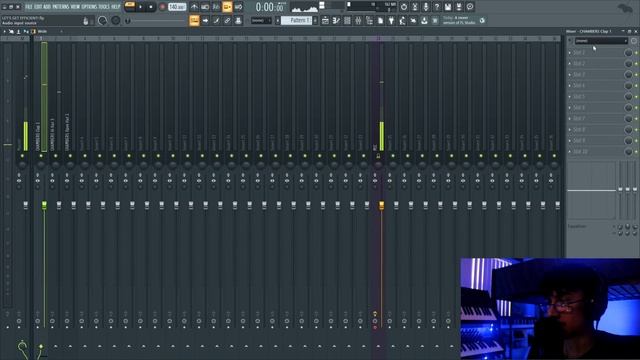
Task: Click the link controllers icon
Action: [227, 20]
